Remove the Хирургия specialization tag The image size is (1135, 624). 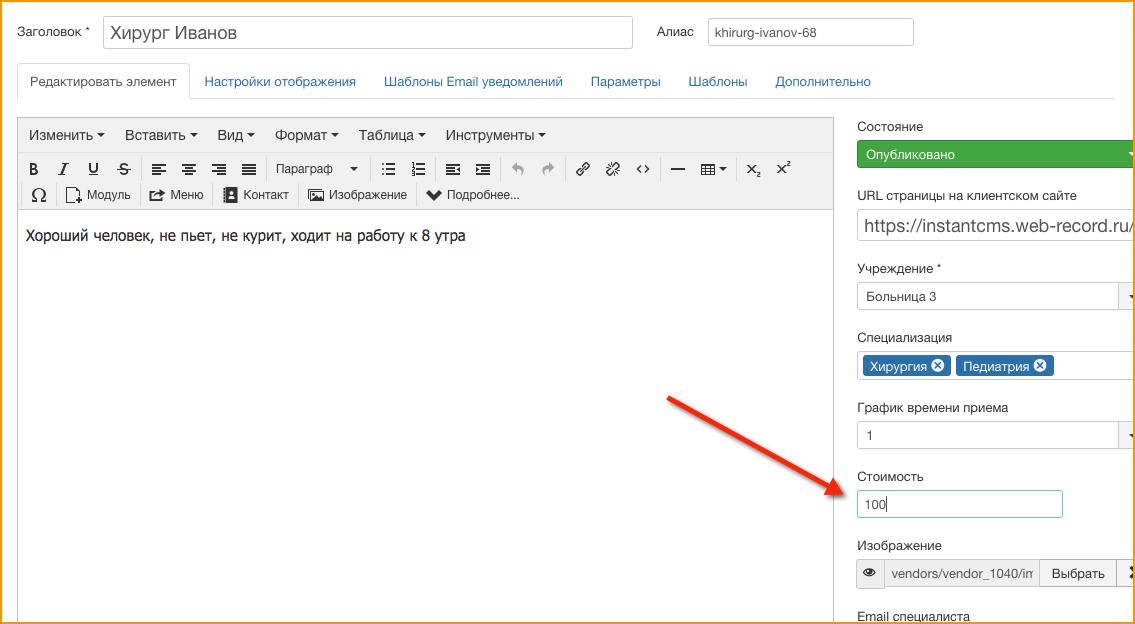(937, 366)
